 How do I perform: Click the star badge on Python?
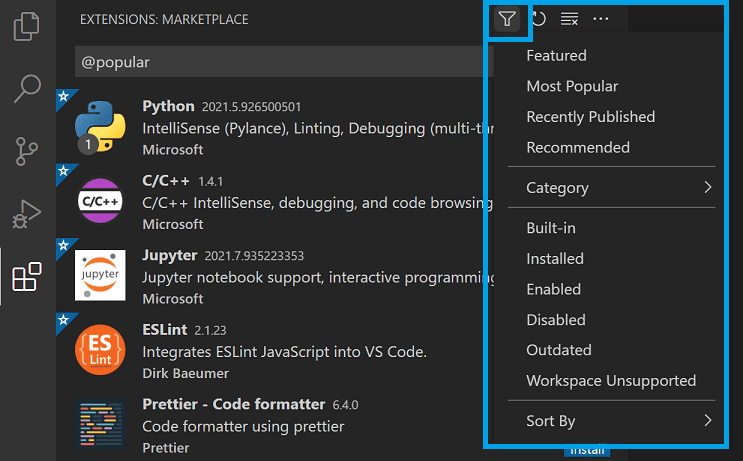pos(63,97)
